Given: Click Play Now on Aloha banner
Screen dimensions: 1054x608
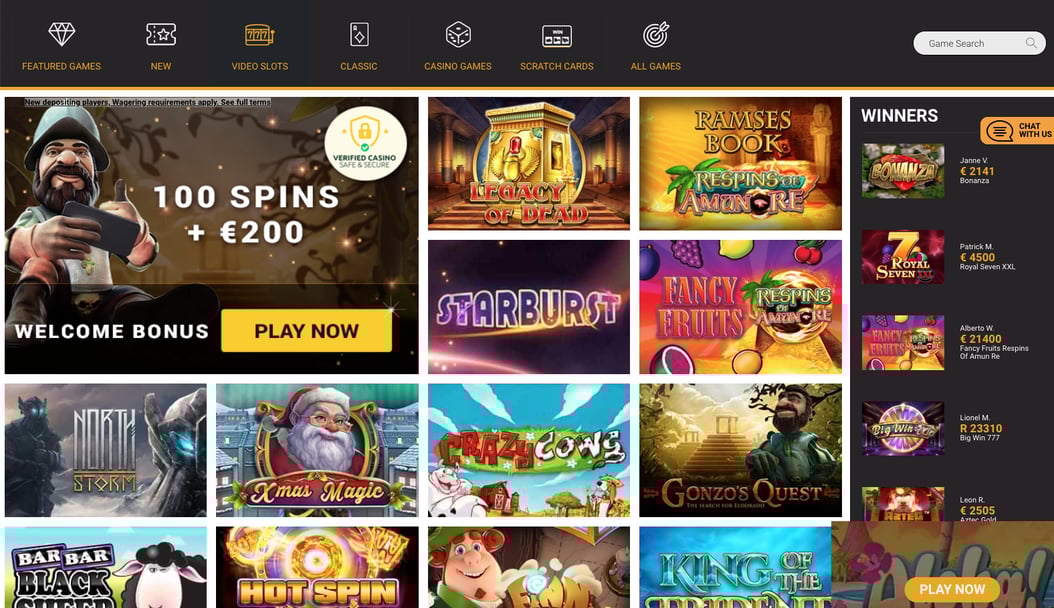Looking at the screenshot, I should pos(952,589).
